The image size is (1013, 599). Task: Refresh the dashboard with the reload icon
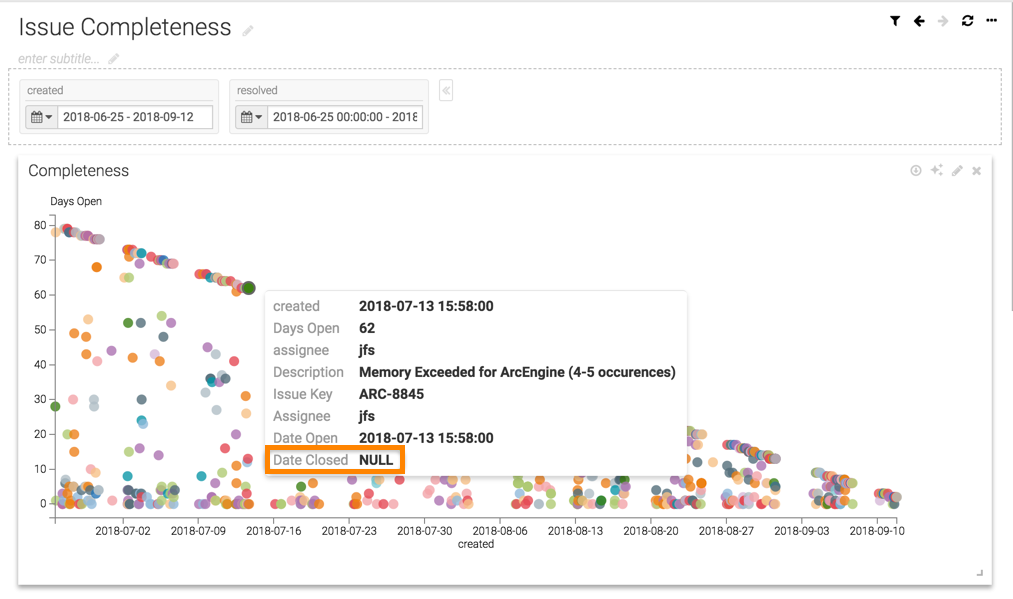pos(967,21)
